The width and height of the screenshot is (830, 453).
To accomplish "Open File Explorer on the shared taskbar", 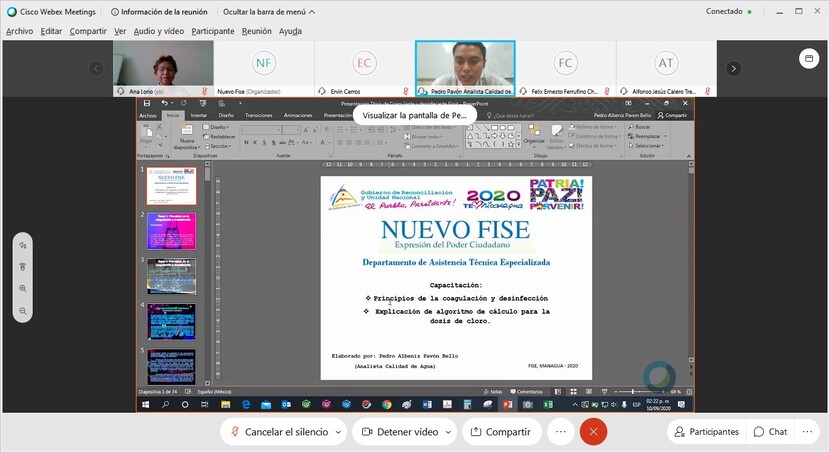I will pyautogui.click(x=225, y=404).
